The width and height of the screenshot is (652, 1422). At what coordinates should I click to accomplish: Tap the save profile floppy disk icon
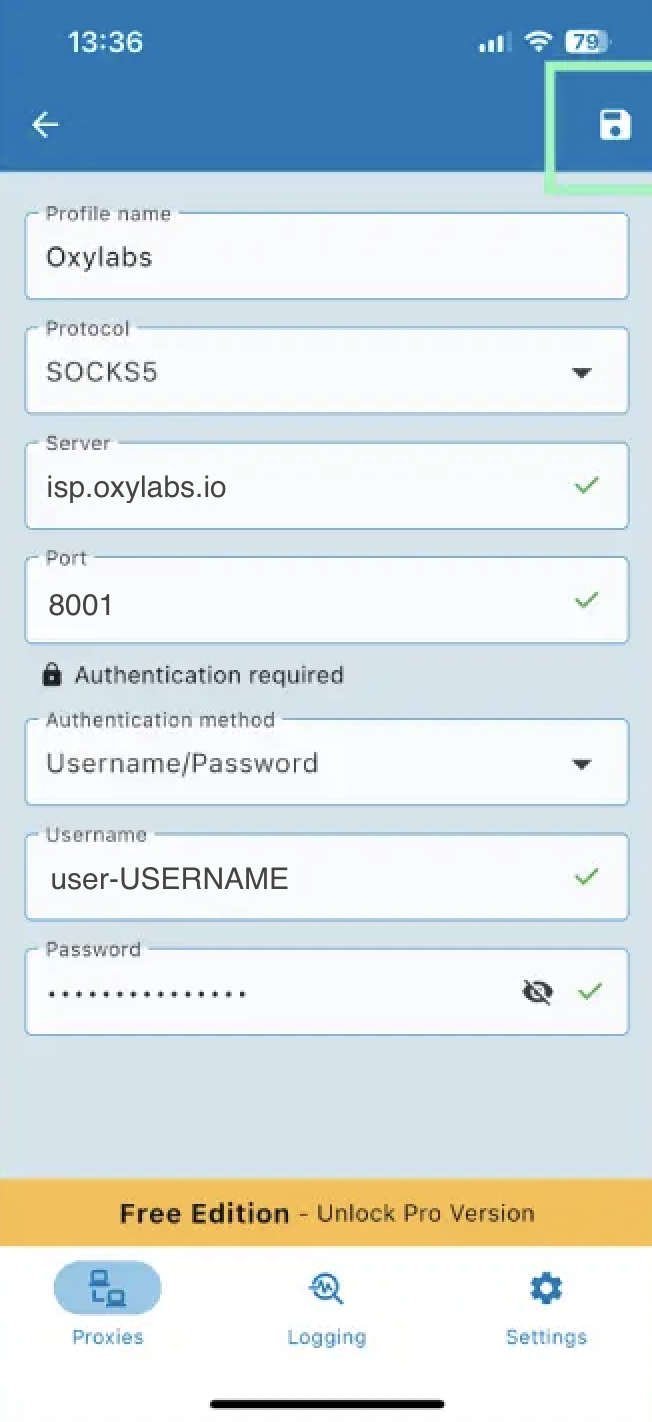pyautogui.click(x=615, y=125)
